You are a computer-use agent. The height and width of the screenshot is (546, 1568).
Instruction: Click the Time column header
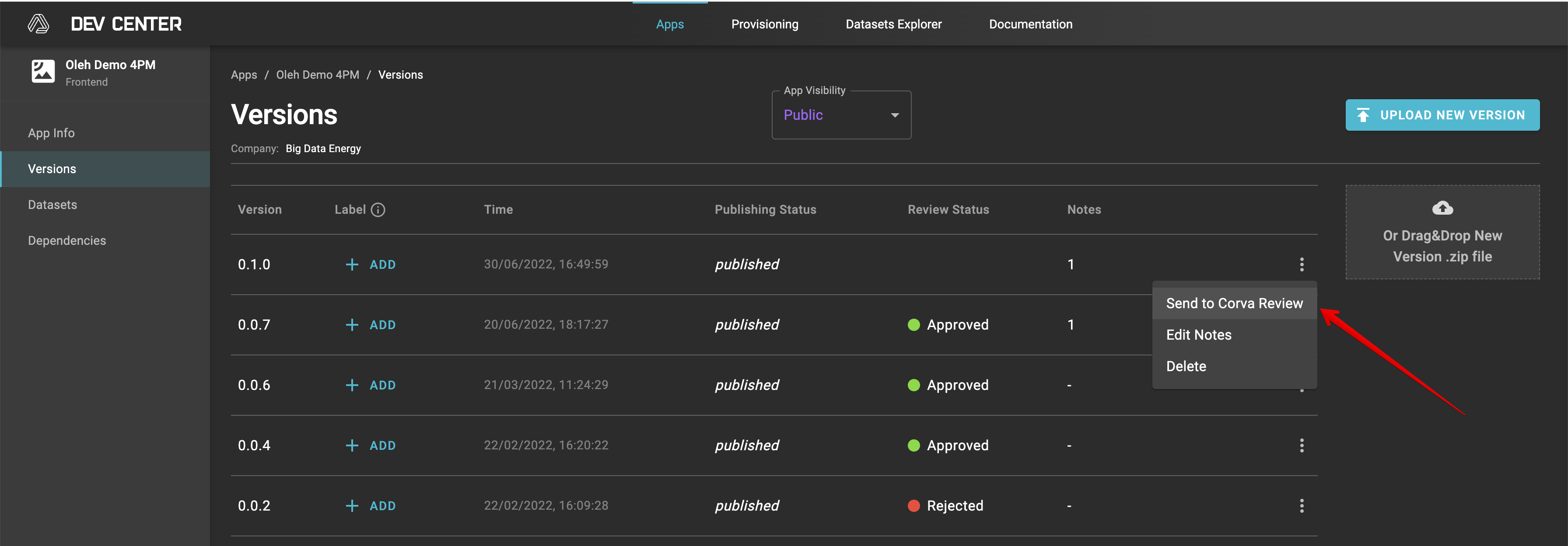pos(498,210)
